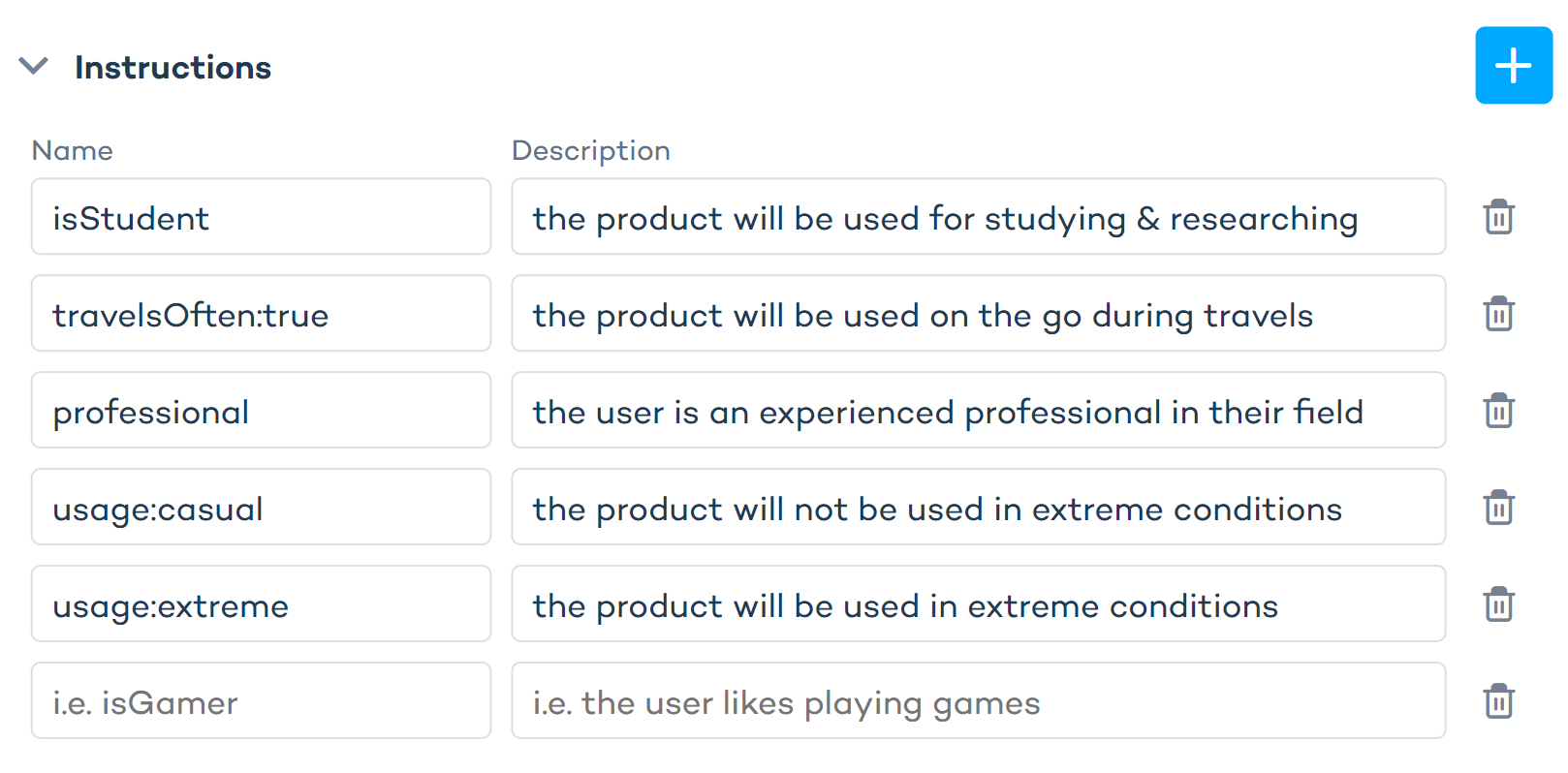Click empty description field with playing games placeholder
The image size is (1568, 773).
[x=978, y=701]
